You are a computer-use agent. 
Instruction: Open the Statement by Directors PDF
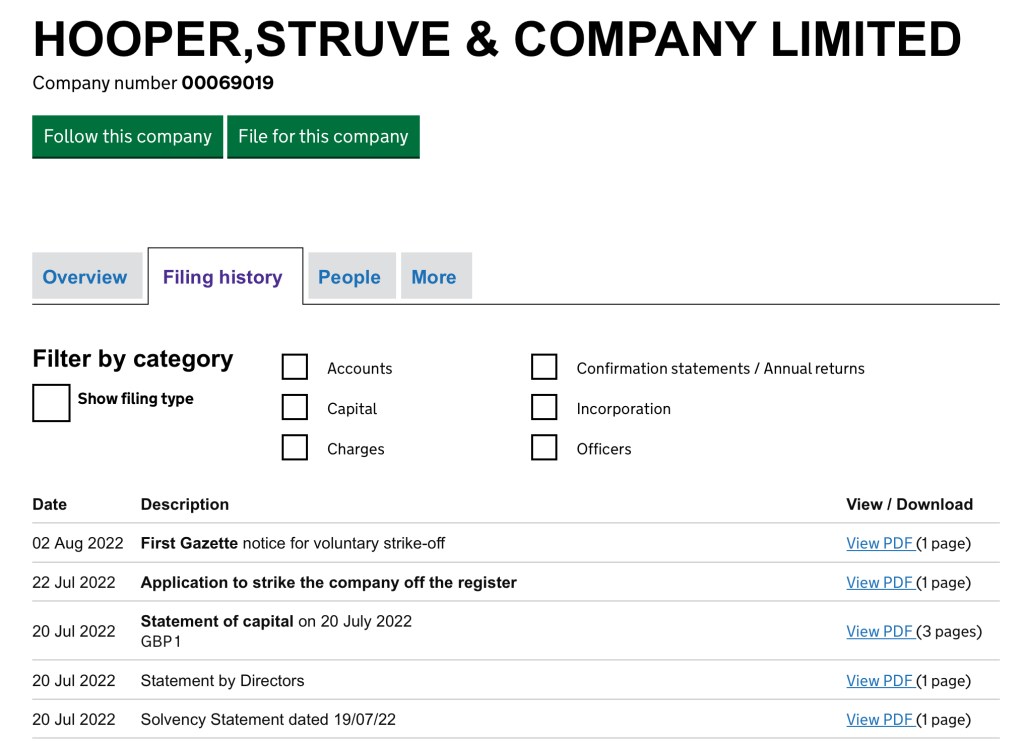(879, 681)
